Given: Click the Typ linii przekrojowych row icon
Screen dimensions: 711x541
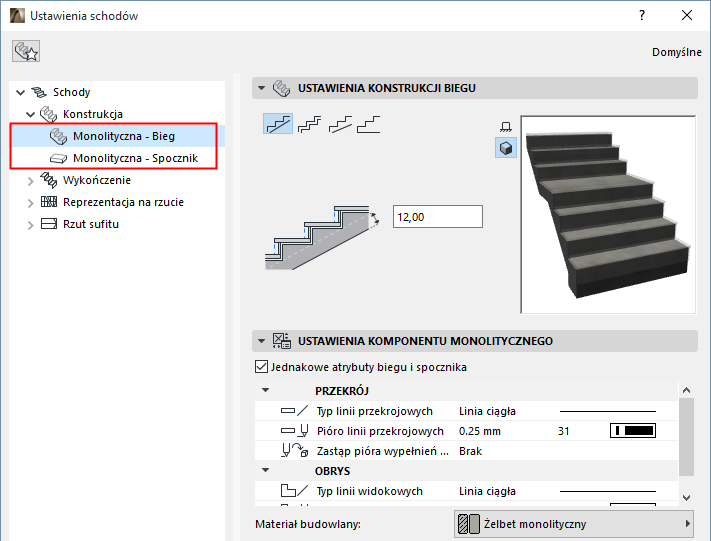Looking at the screenshot, I should click(x=294, y=411).
